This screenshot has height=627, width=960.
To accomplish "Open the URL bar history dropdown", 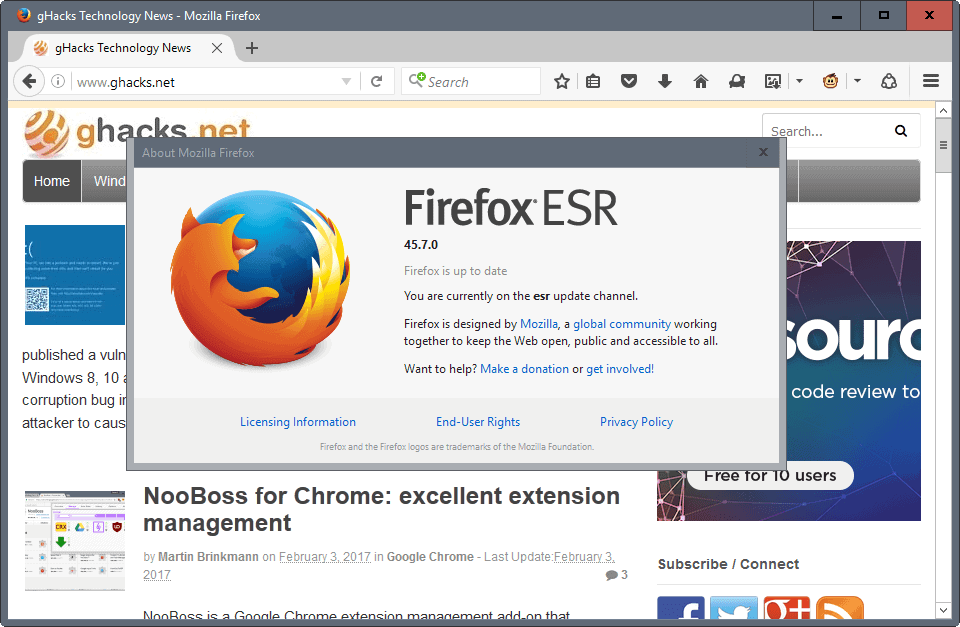I will point(347,82).
